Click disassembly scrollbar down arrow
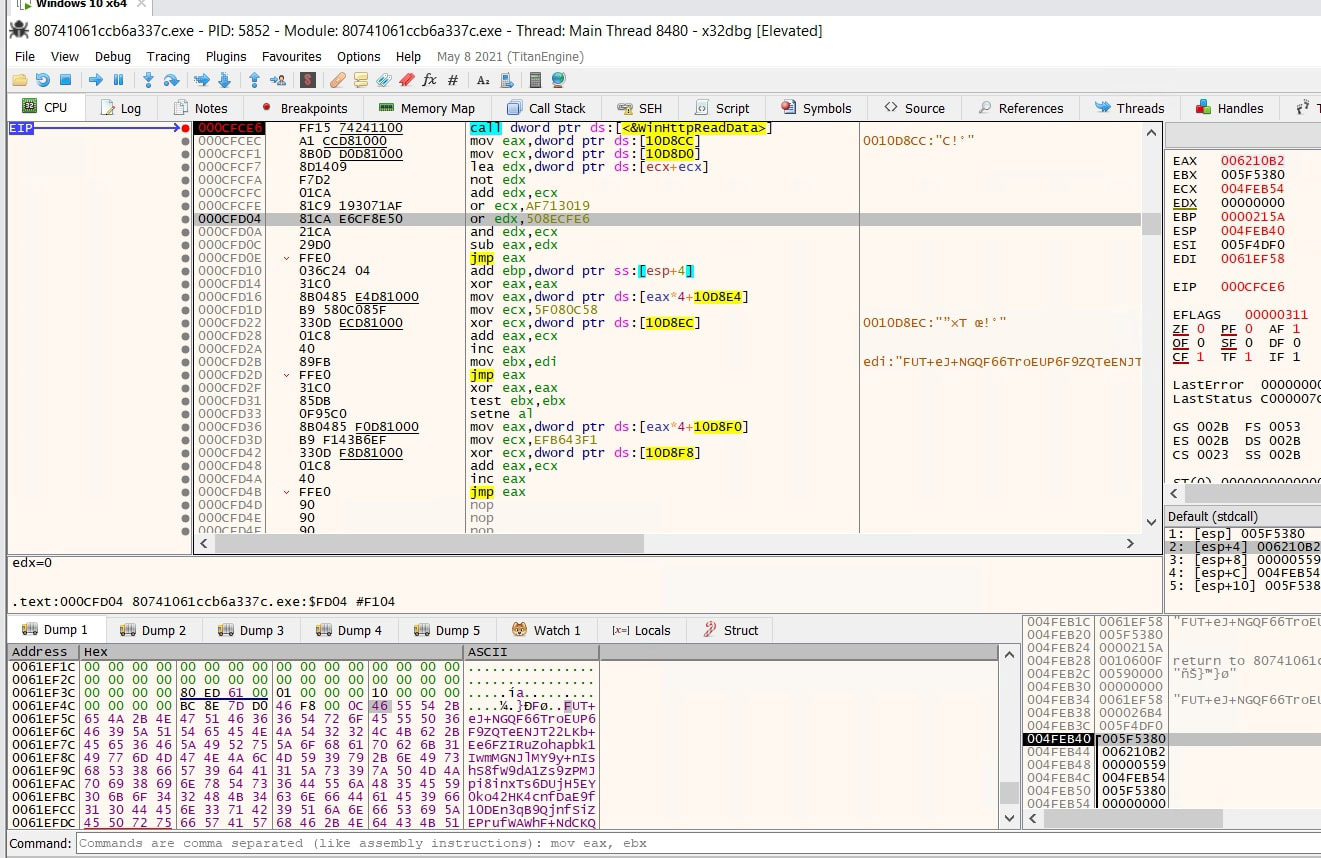This screenshot has width=1321, height=858. tap(1151, 524)
